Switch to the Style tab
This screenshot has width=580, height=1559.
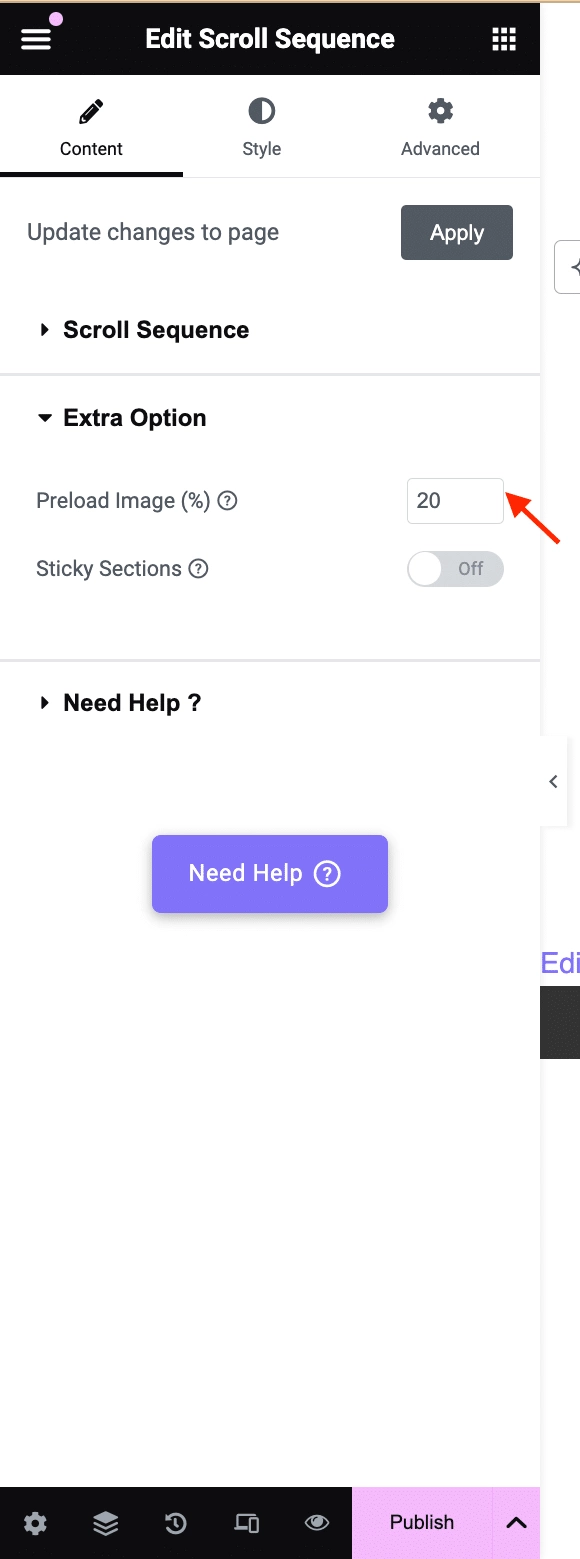[262, 127]
